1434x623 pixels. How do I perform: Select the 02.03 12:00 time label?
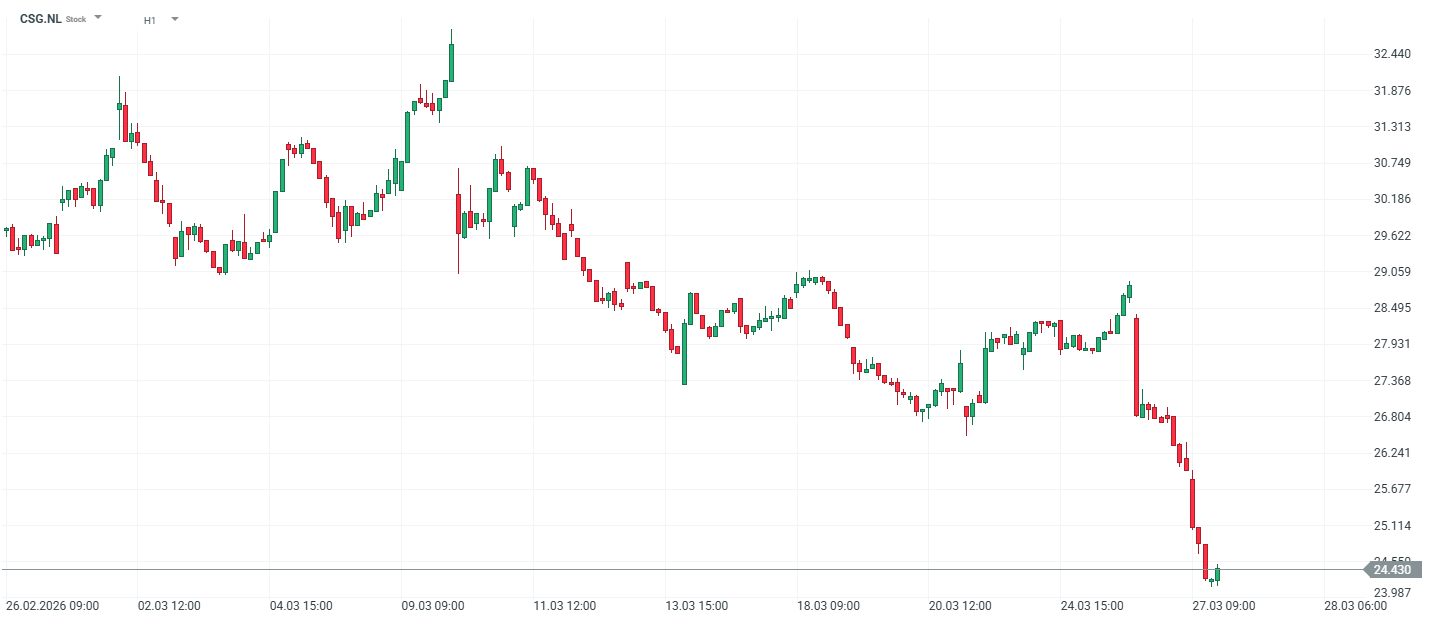(x=170, y=606)
